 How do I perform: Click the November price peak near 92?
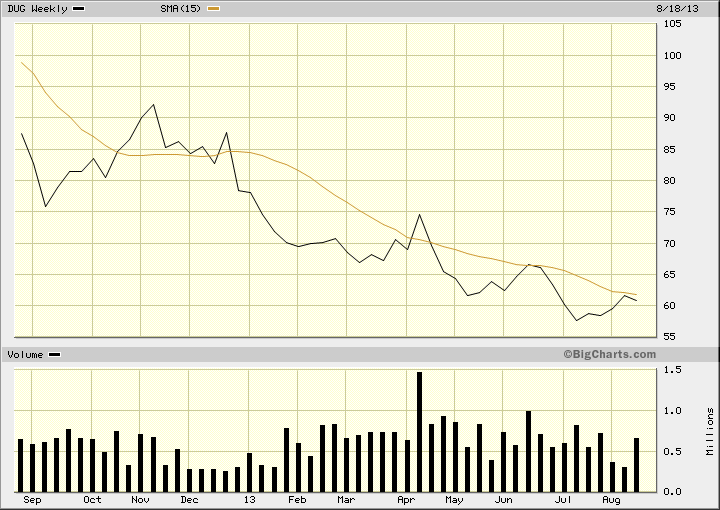click(153, 105)
